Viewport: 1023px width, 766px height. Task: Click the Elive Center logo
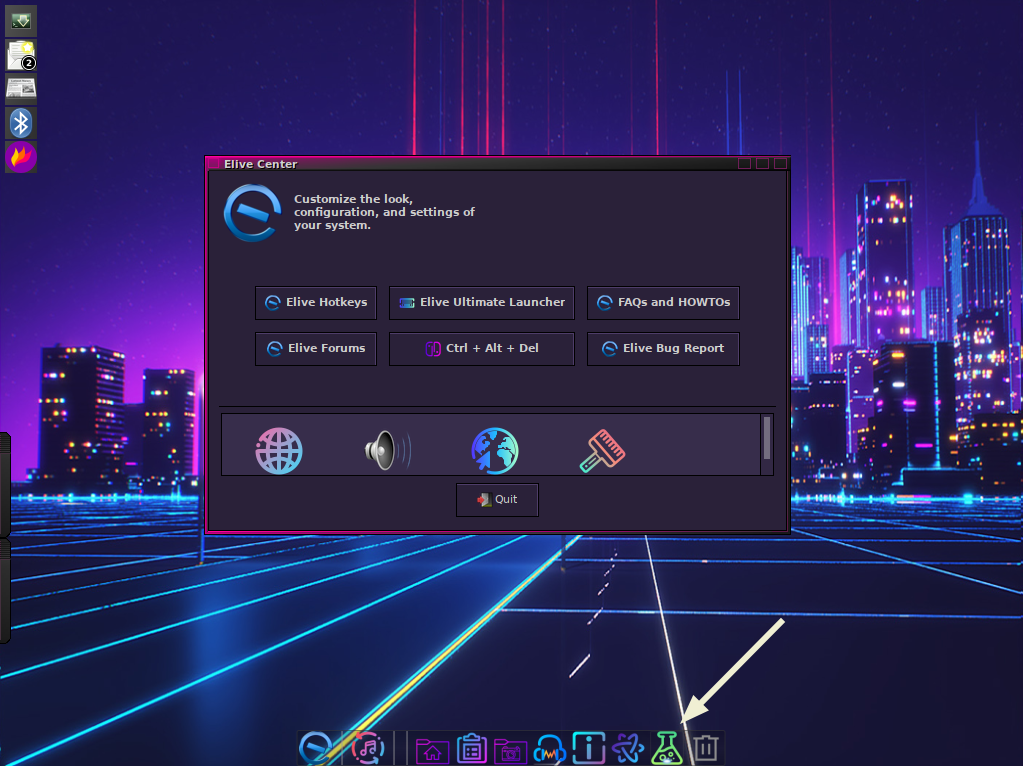click(252, 213)
